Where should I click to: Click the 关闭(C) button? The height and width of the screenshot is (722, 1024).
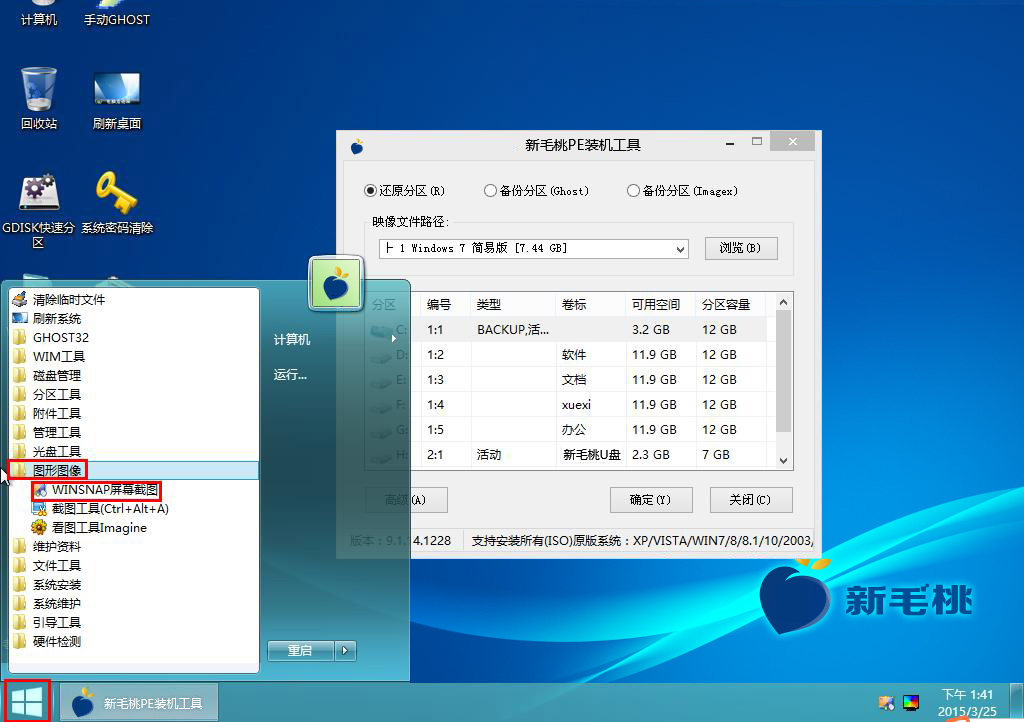pos(750,499)
